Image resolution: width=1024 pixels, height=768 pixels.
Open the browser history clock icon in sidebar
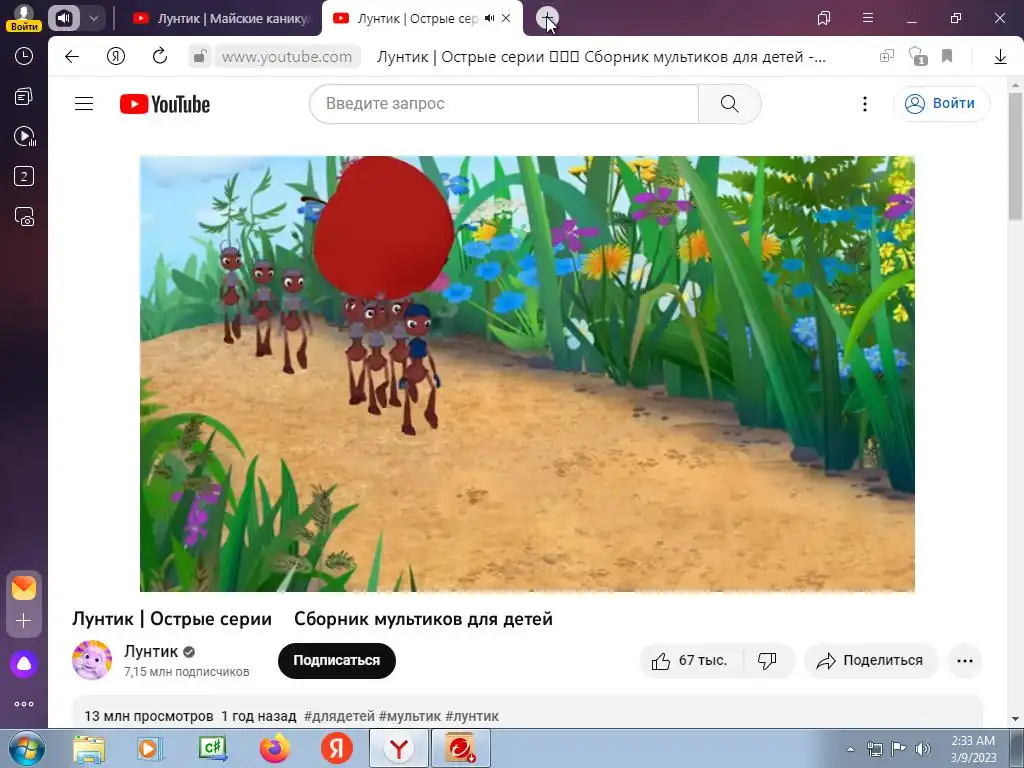coord(24,56)
